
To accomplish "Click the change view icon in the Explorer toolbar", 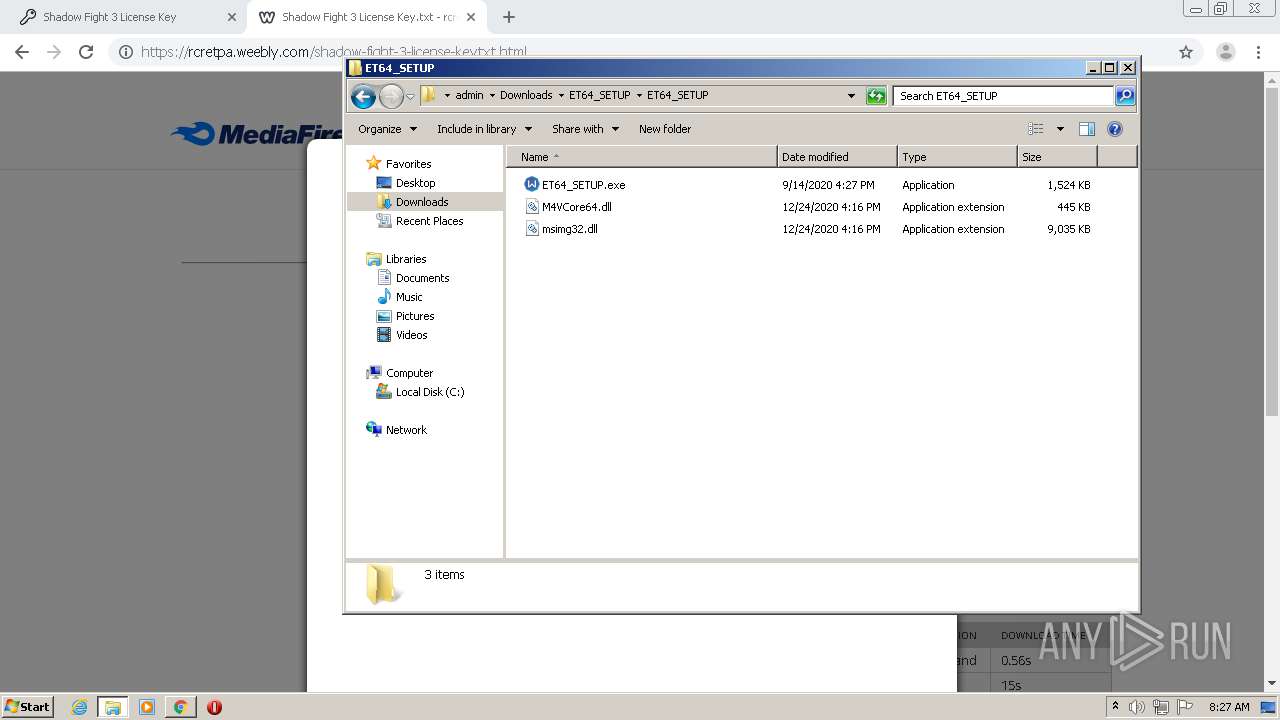I will (1036, 129).
